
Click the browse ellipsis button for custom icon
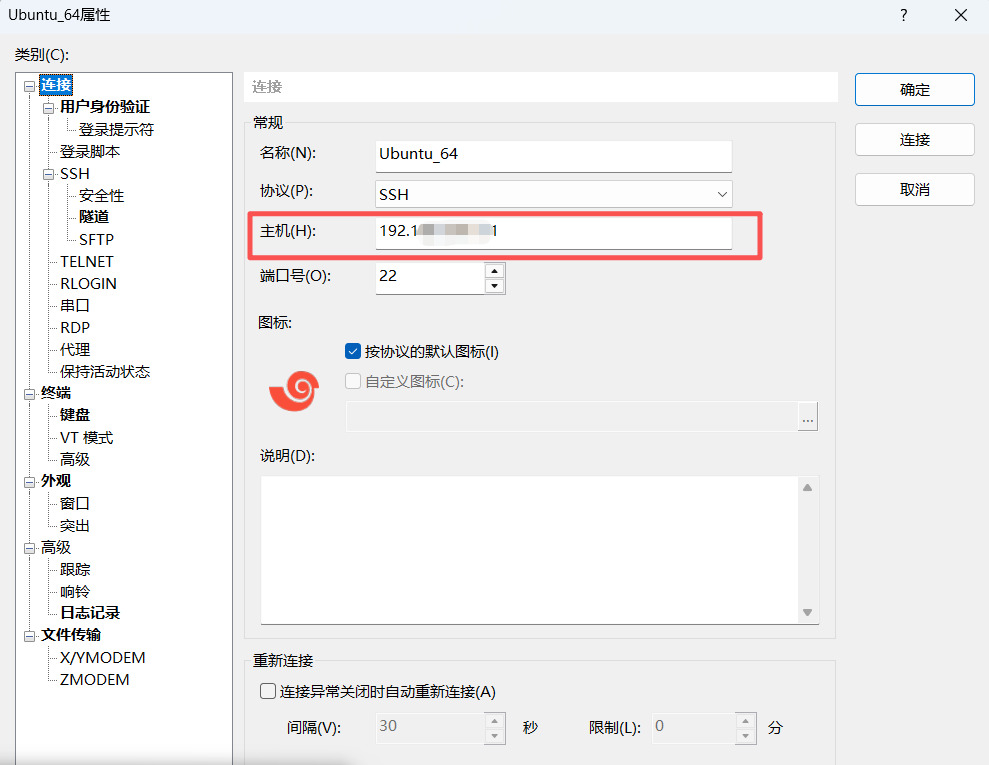point(807,417)
